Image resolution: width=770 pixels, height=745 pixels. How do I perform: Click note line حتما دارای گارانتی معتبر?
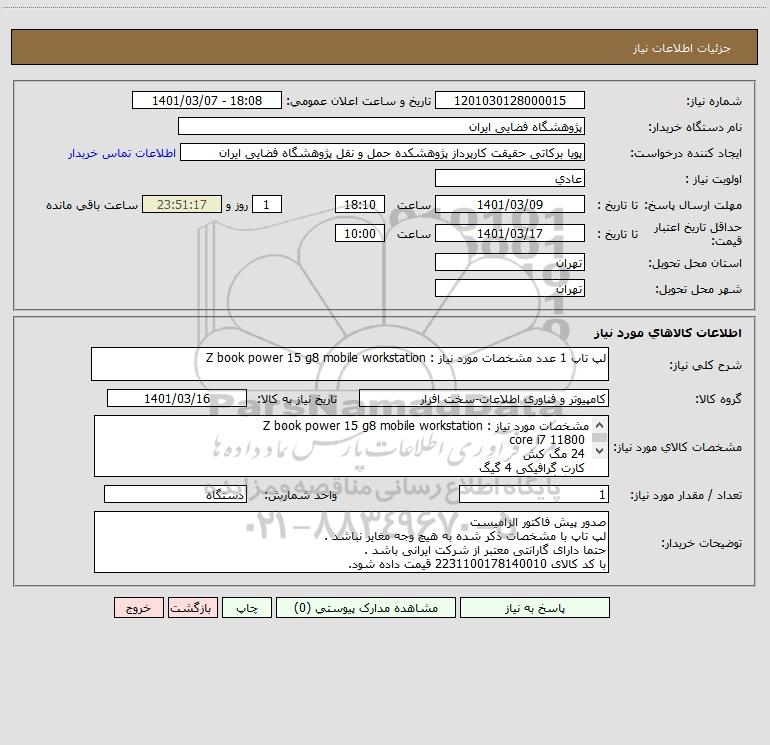coord(486,550)
